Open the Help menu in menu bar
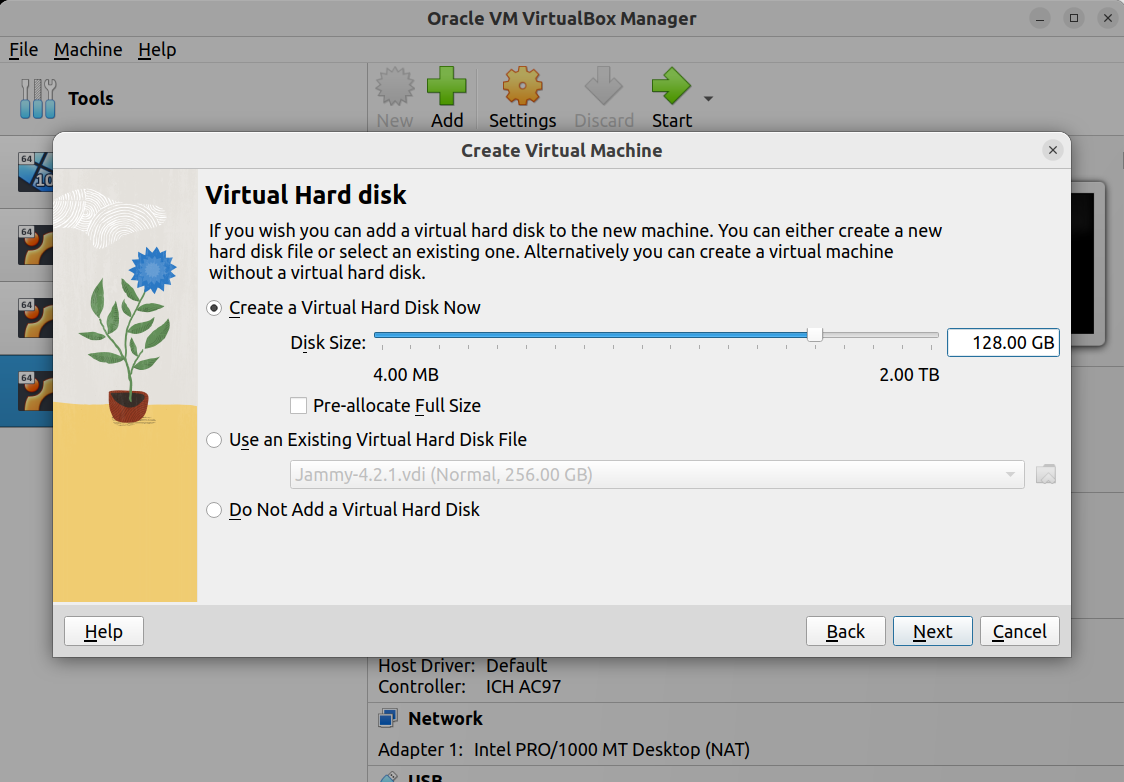Screen dimensions: 1124x782 (x=157, y=49)
